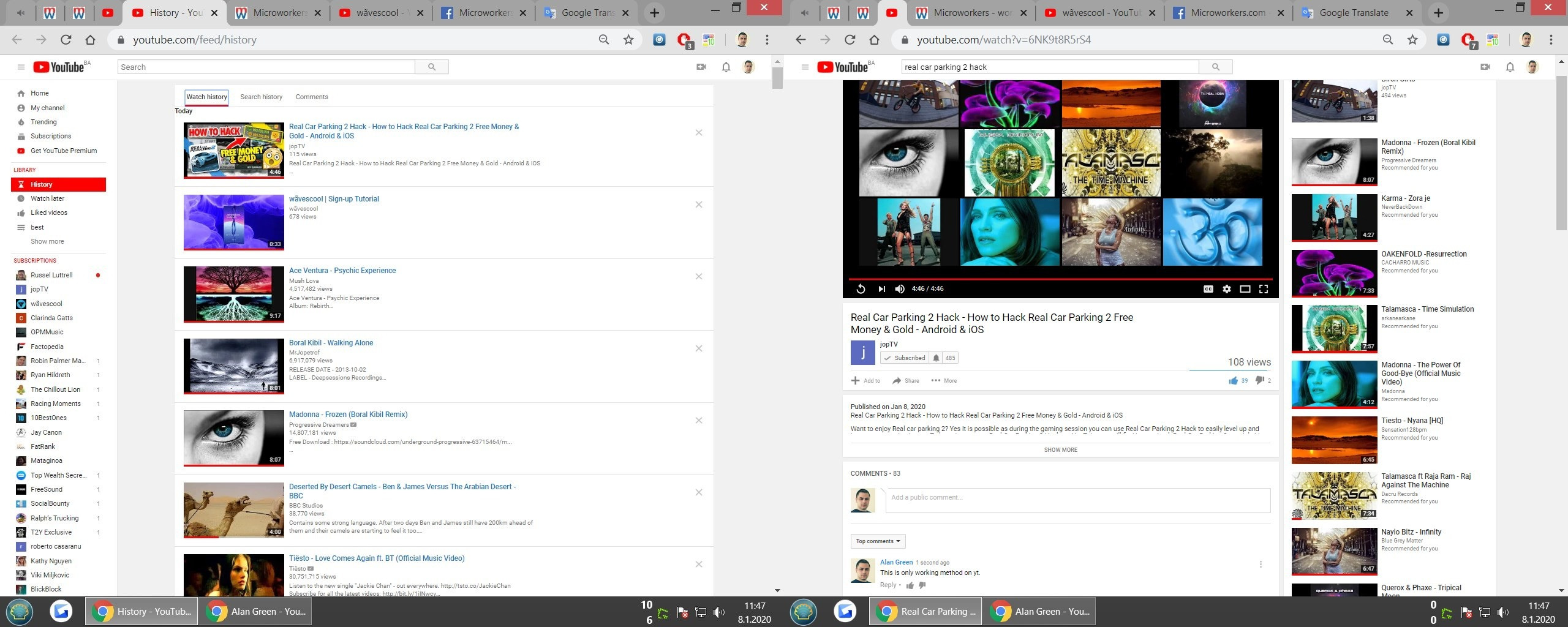Click the History page vertical scrollbar
This screenshot has height=627, width=1568.
click(777, 78)
